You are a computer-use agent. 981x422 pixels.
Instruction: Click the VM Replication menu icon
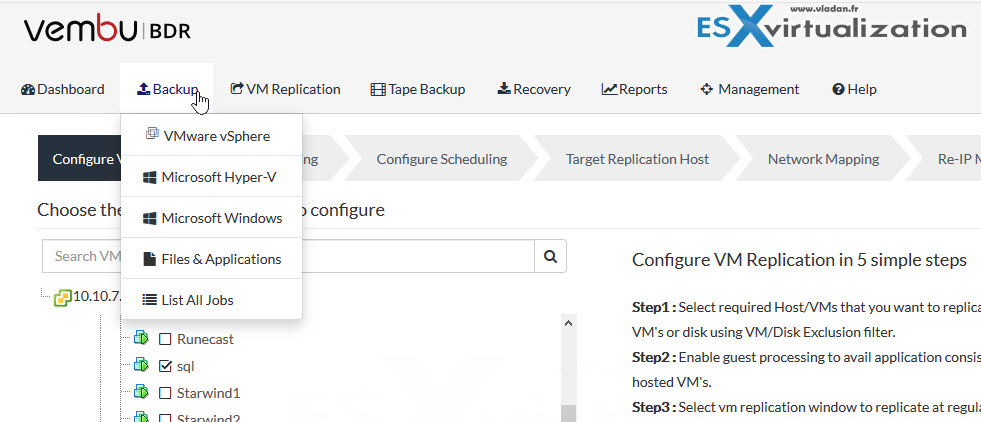tap(236, 89)
